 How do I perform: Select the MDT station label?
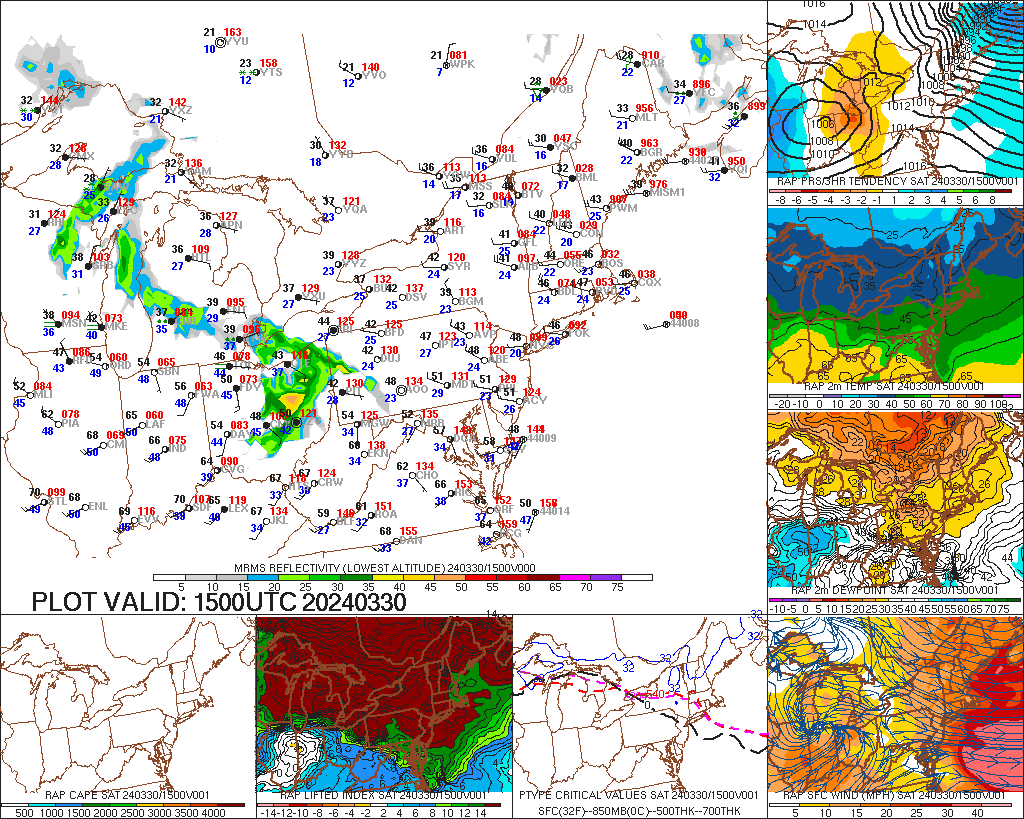coord(463,385)
